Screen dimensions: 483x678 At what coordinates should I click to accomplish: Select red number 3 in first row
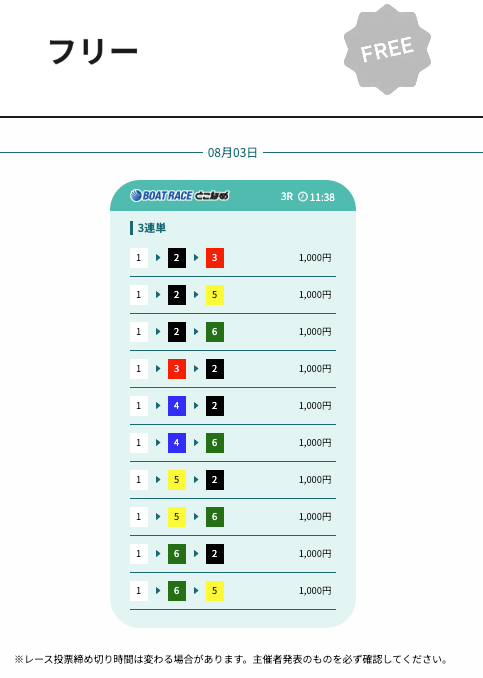point(215,258)
